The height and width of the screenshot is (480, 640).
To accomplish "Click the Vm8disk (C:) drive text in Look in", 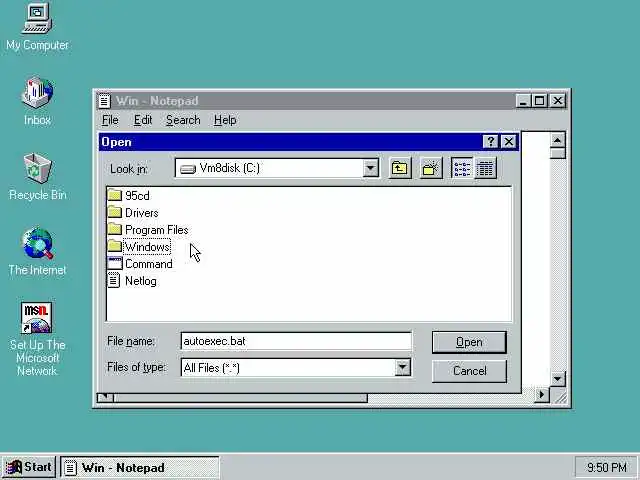I will pos(229,168).
